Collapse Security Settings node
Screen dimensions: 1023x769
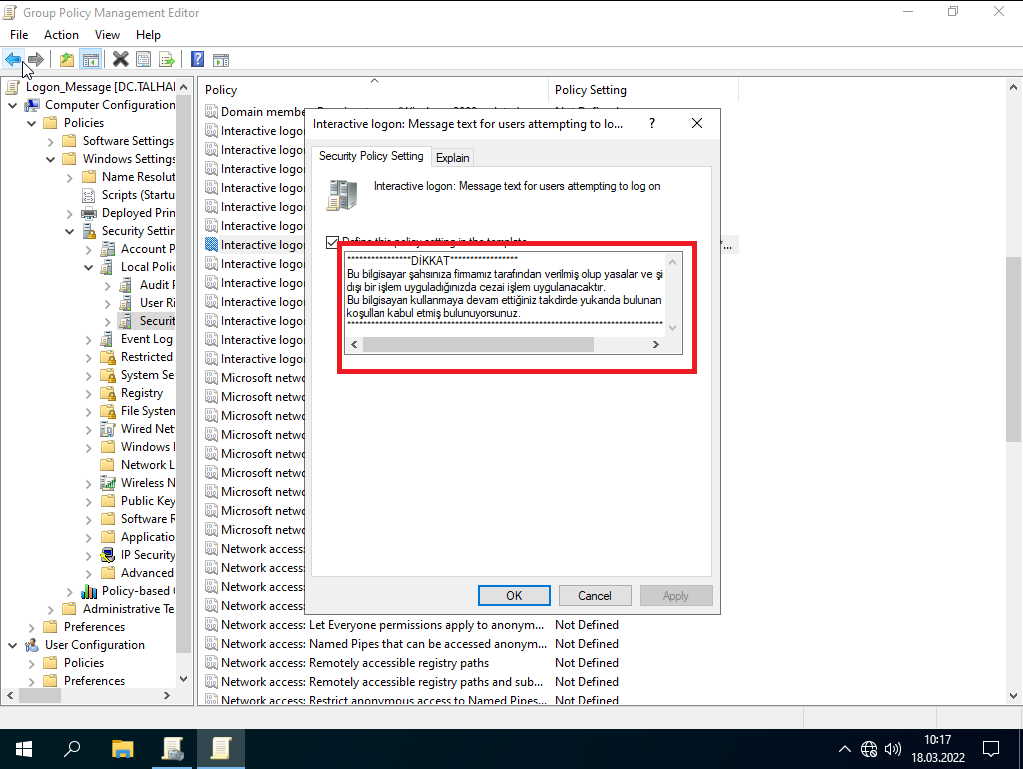click(70, 231)
